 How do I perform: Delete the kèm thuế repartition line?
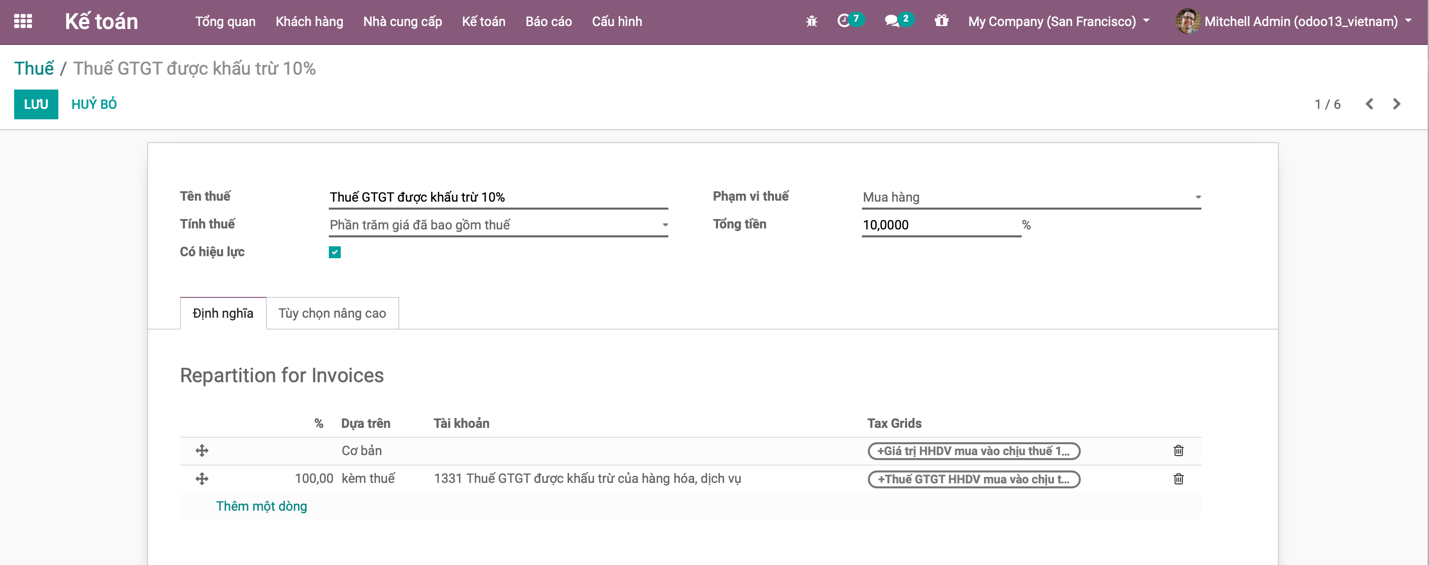tap(1178, 479)
